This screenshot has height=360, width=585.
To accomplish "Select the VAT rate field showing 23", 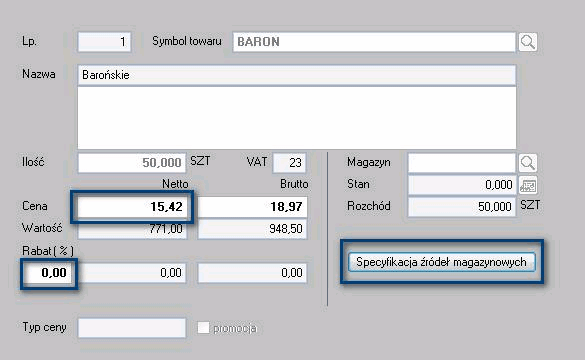I will point(290,163).
